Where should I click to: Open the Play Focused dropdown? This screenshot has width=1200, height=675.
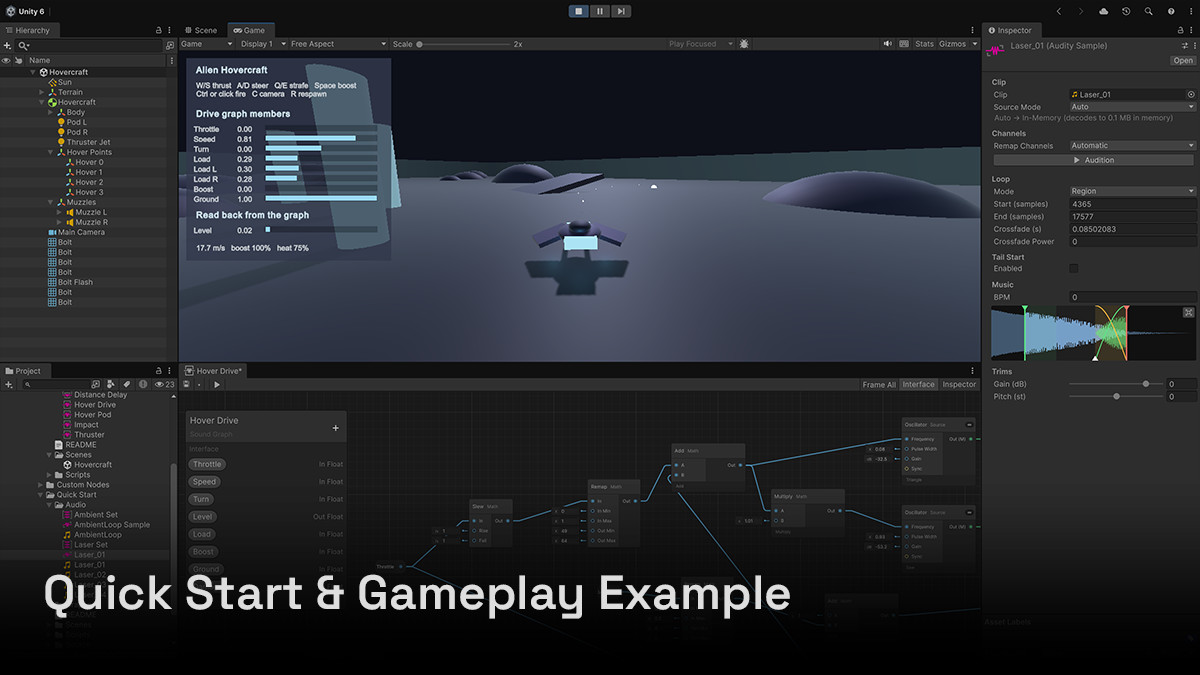[700, 44]
